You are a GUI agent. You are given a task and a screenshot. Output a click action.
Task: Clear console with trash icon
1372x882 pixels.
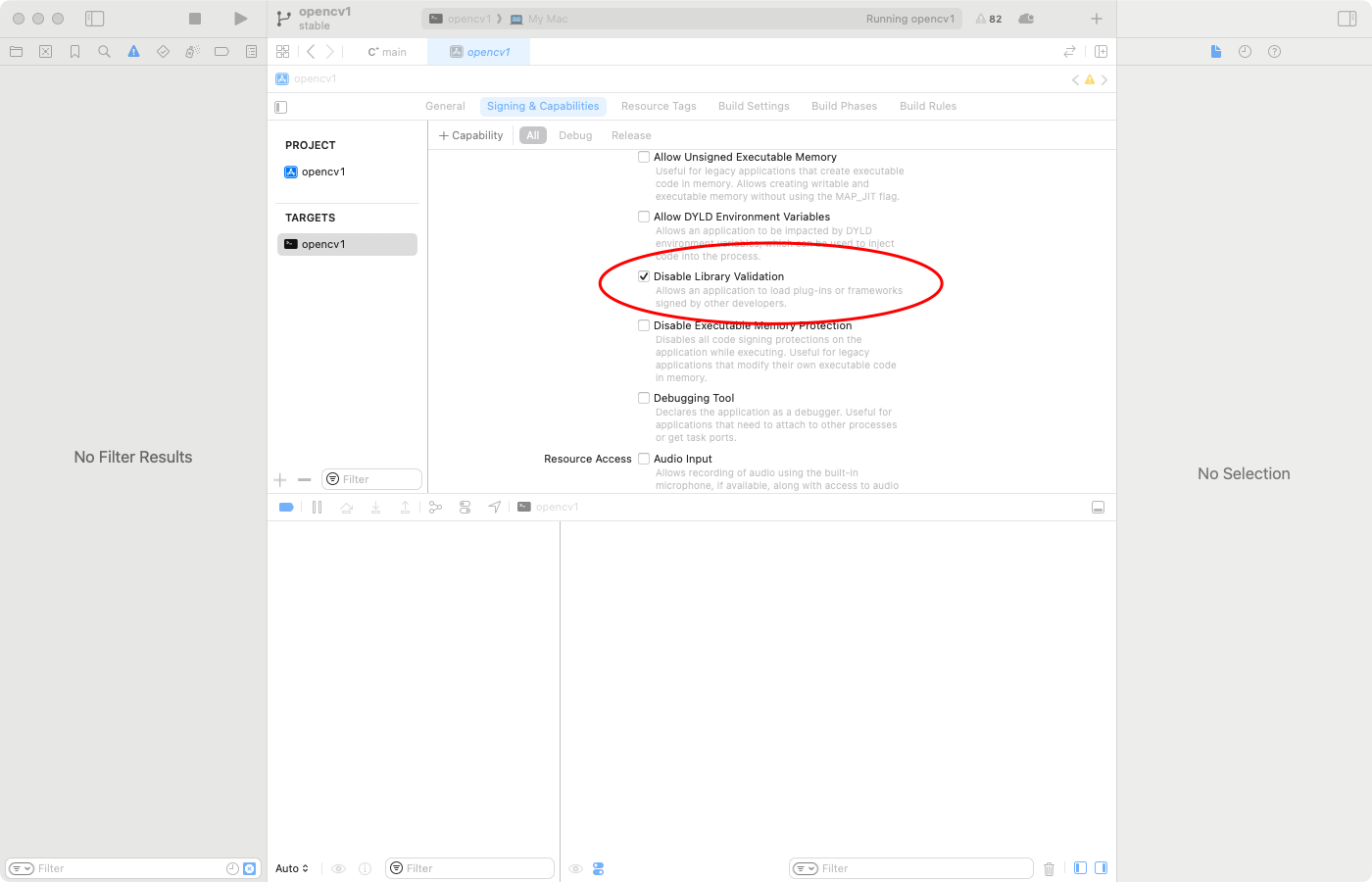[1049, 868]
